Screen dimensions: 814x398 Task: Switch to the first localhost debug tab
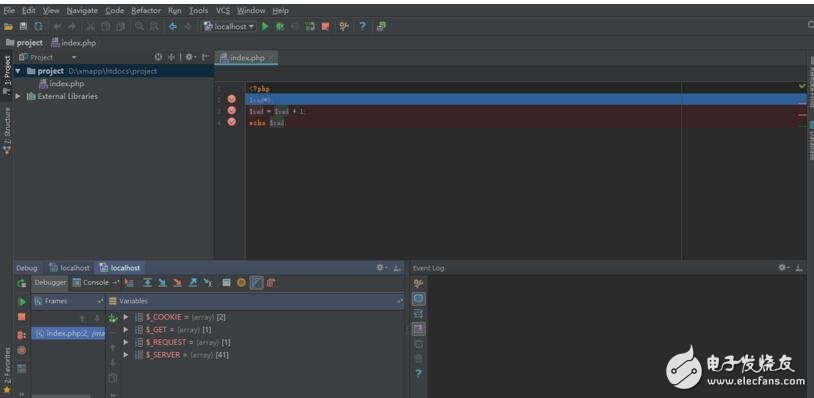pos(69,268)
